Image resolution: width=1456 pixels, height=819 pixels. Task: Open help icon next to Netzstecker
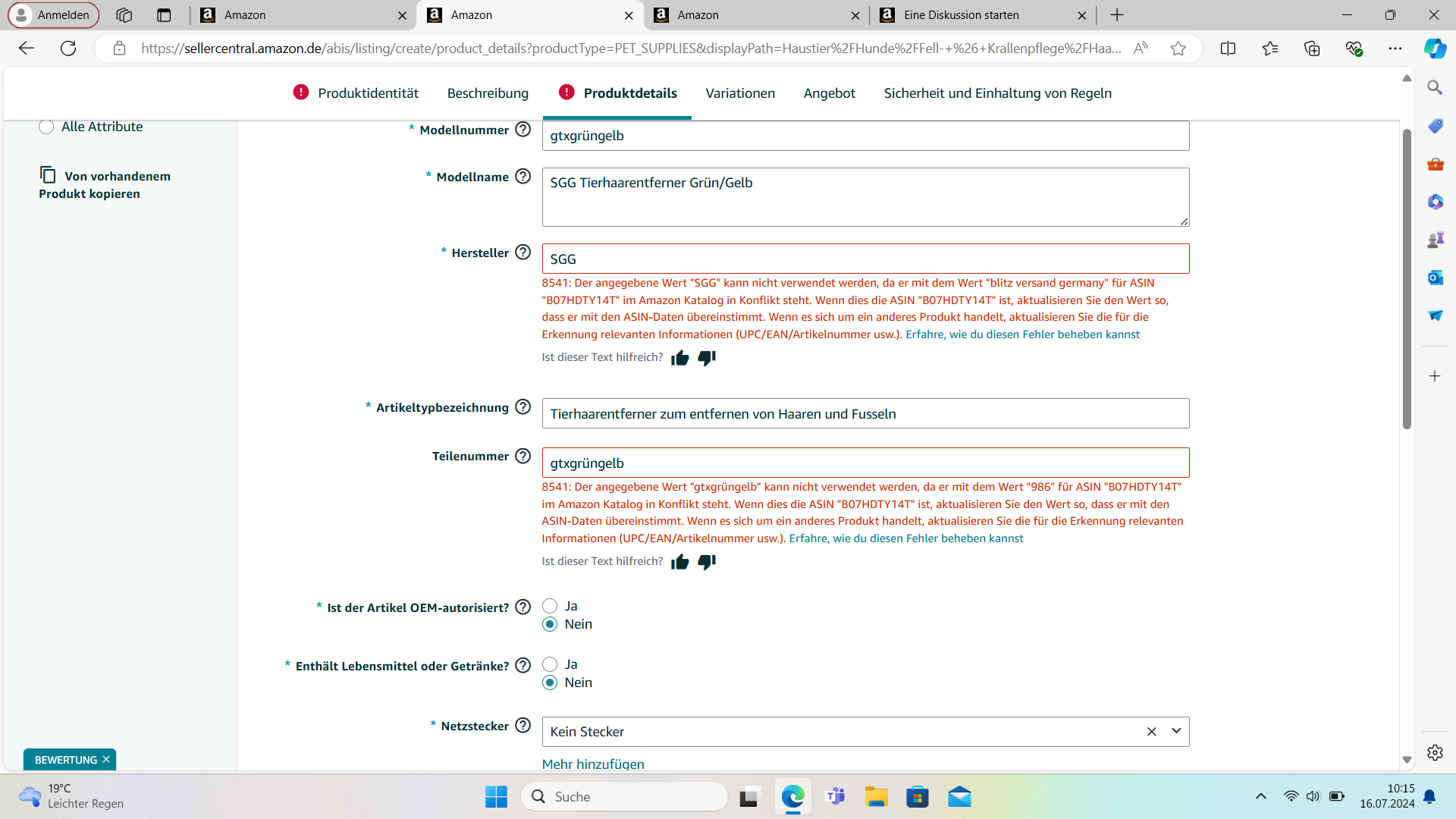522,726
